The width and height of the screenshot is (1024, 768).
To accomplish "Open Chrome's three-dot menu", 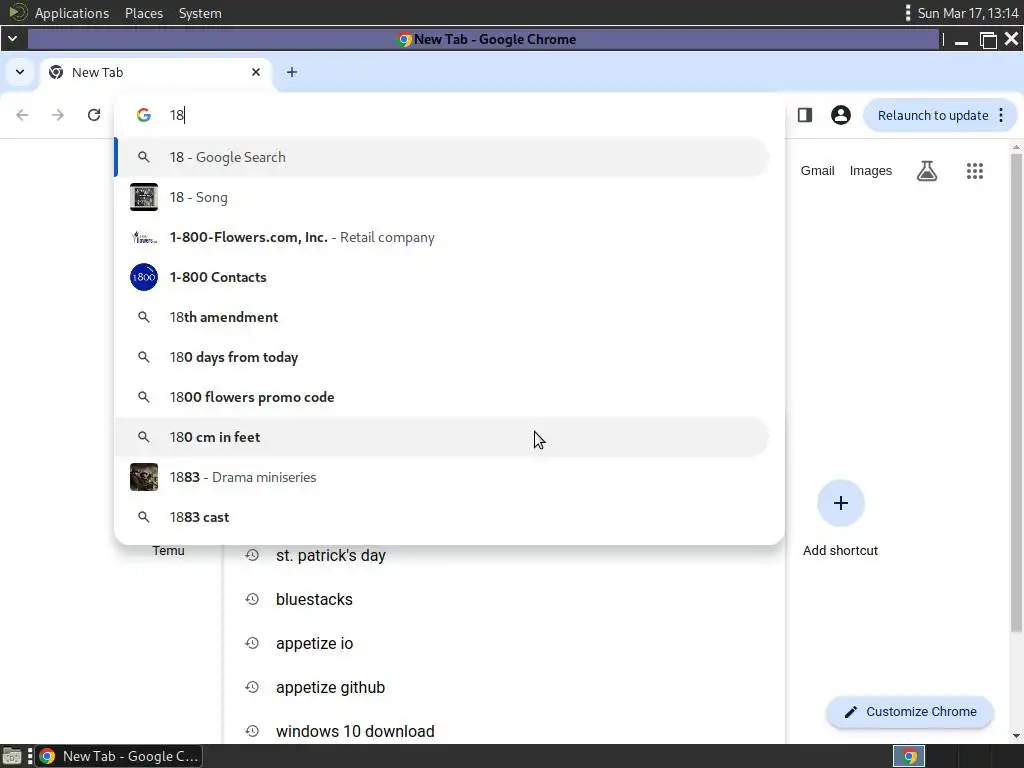I will click(x=1001, y=116).
